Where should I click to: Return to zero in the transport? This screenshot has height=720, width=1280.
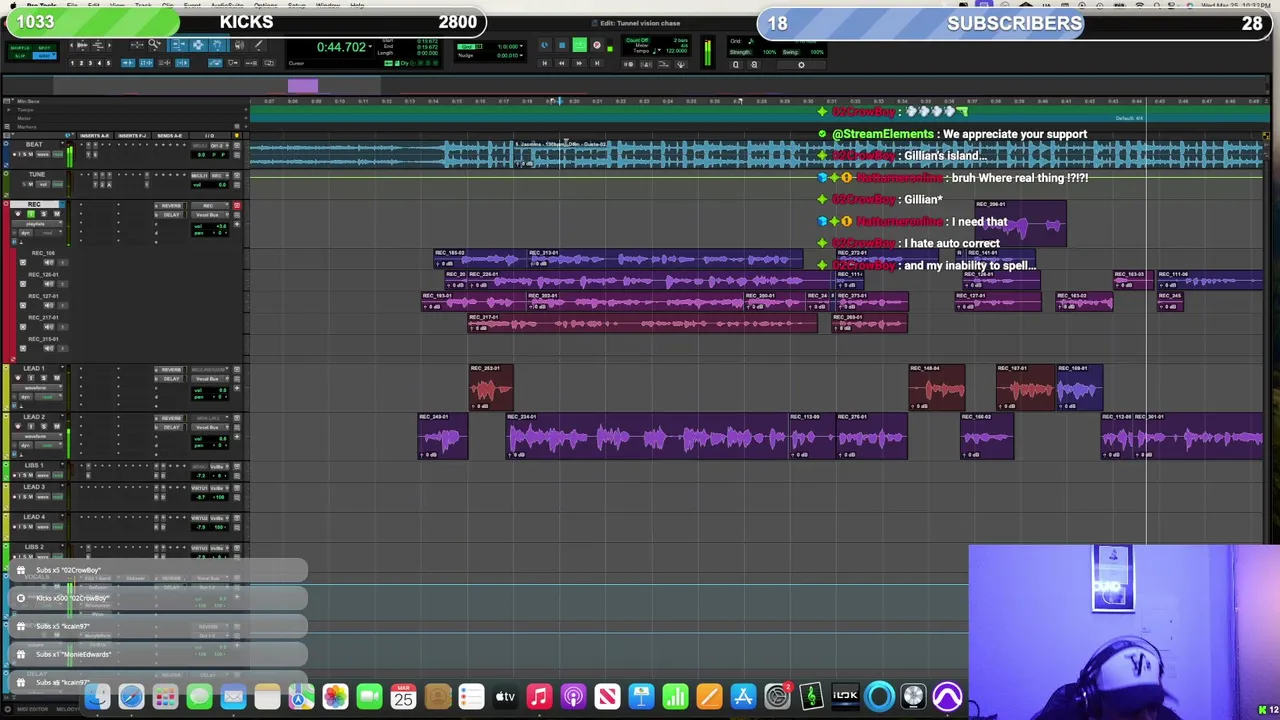coord(544,63)
